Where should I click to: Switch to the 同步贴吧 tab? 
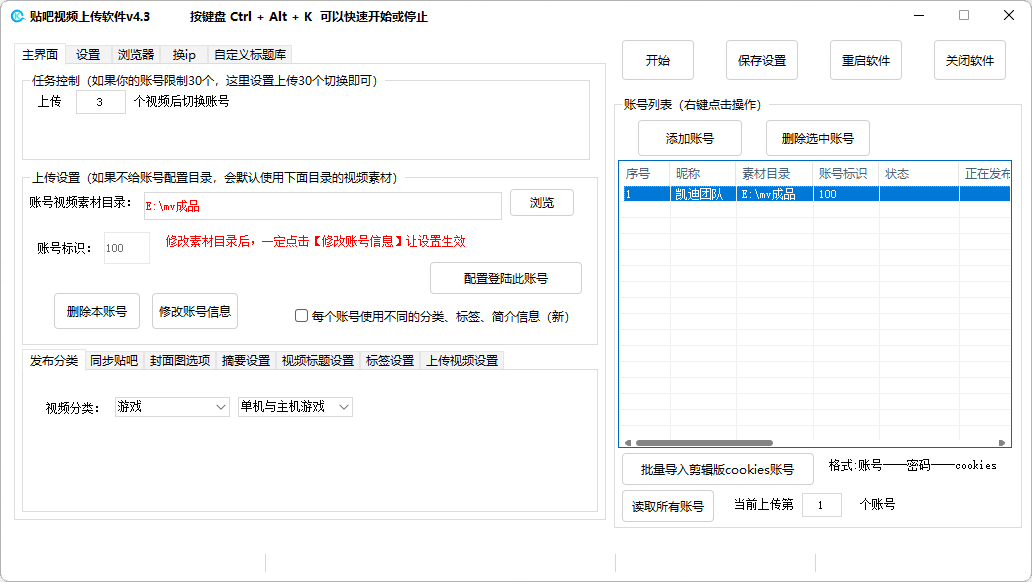coord(114,360)
